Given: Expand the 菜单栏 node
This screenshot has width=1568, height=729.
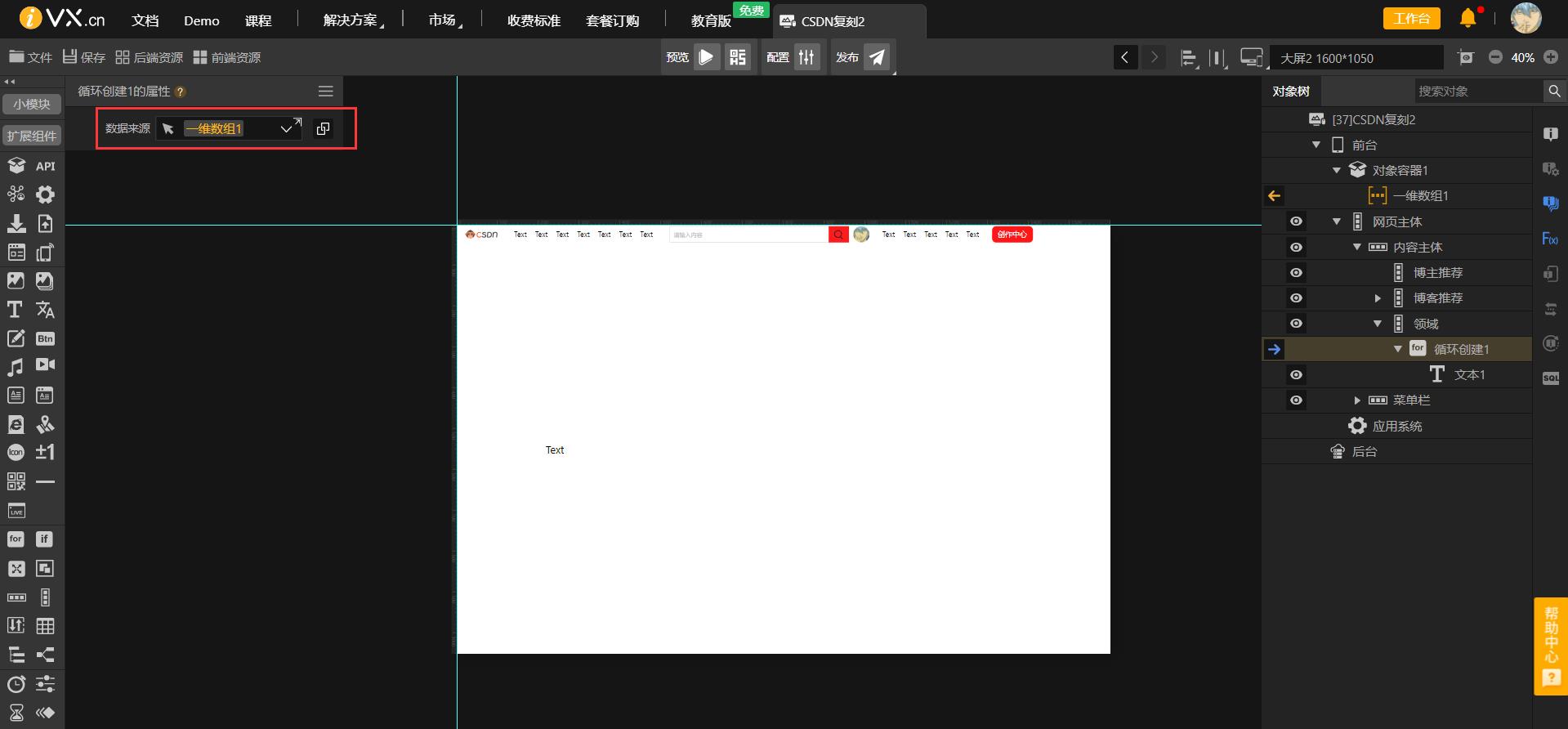Looking at the screenshot, I should tap(1357, 400).
